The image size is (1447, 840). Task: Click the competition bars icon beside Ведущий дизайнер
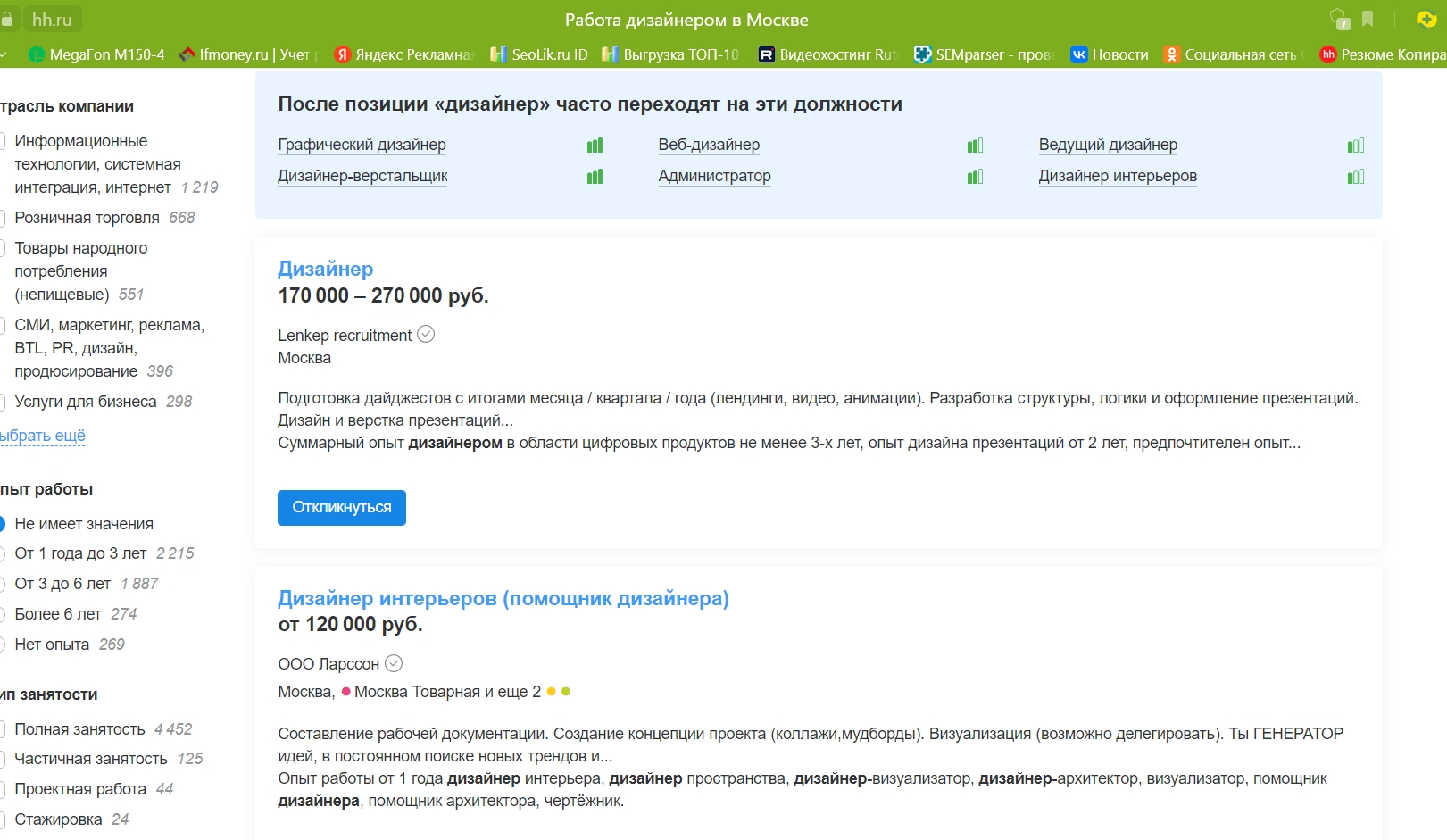point(1356,146)
